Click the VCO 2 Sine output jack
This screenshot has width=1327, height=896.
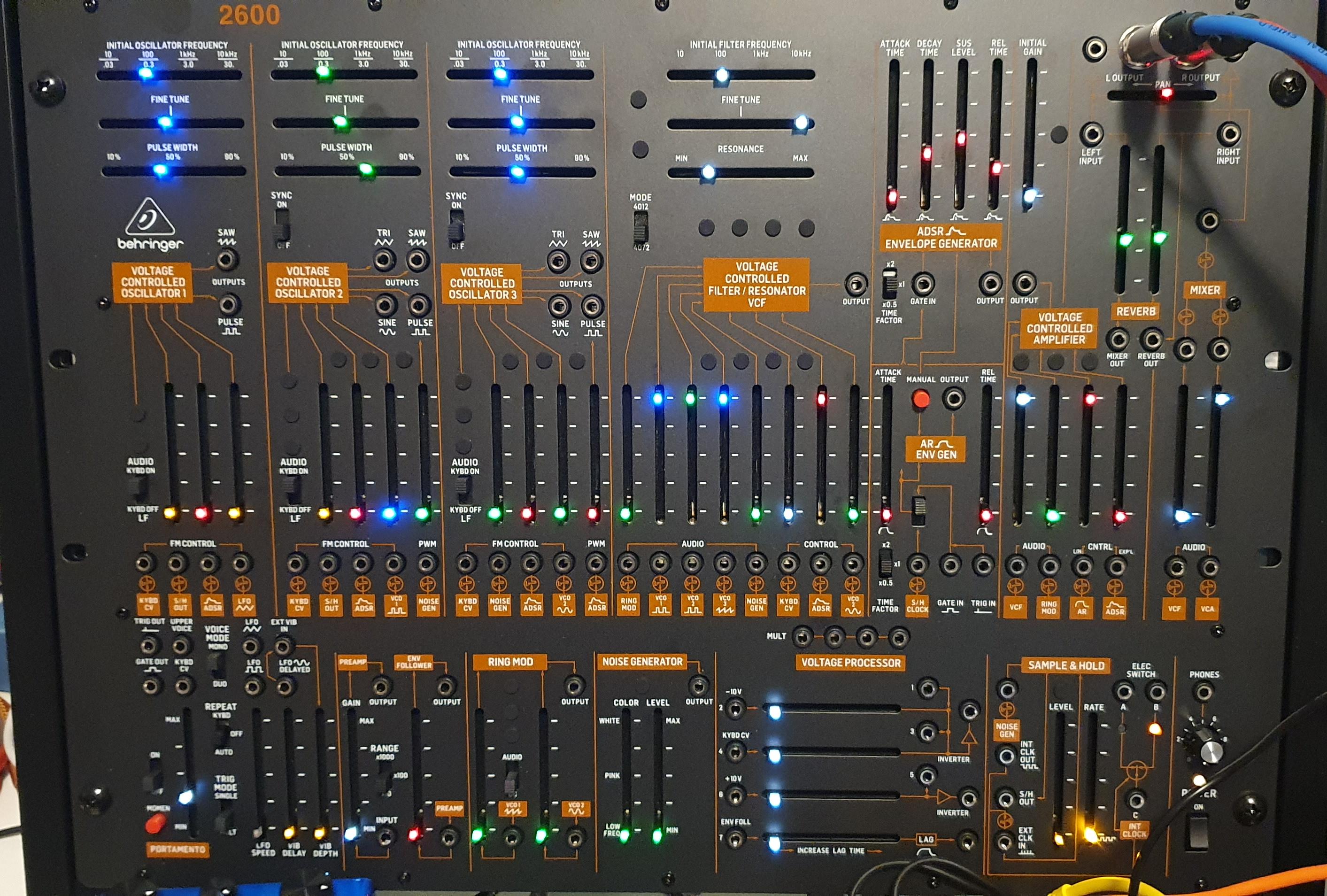[x=386, y=305]
